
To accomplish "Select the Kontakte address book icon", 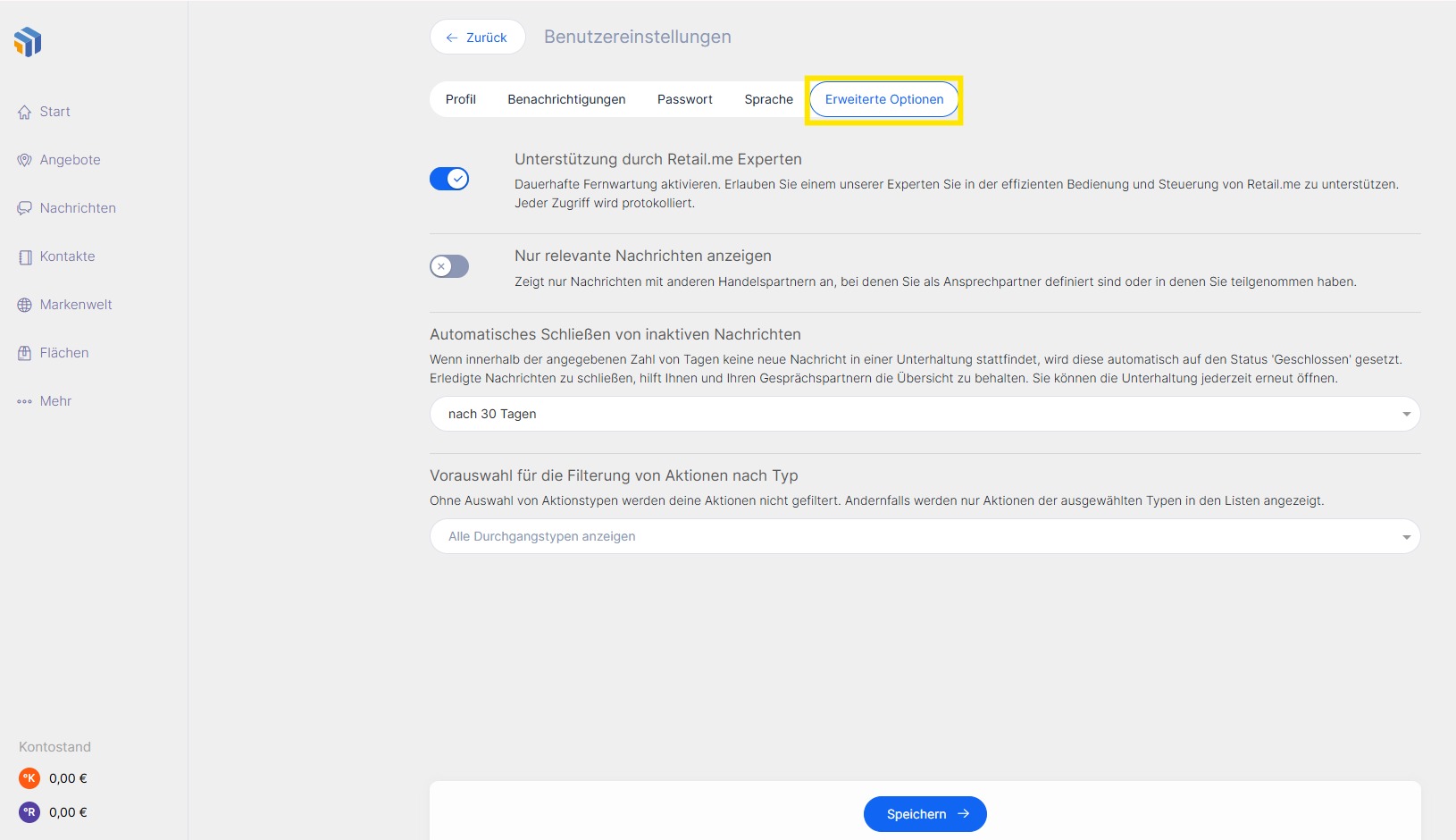I will tap(25, 257).
